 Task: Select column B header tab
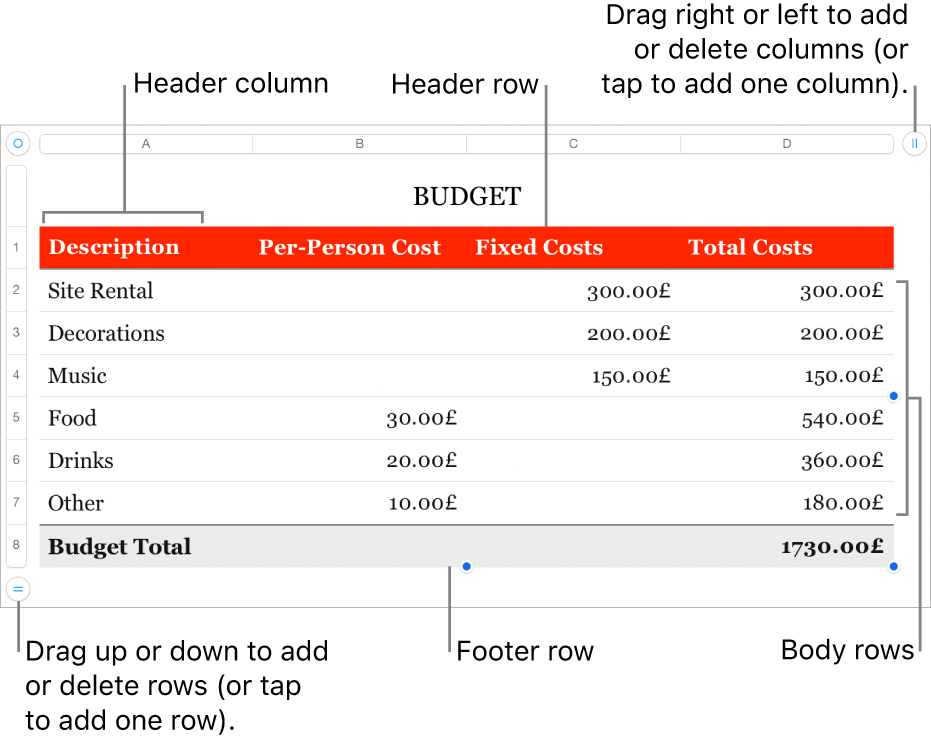click(x=360, y=144)
